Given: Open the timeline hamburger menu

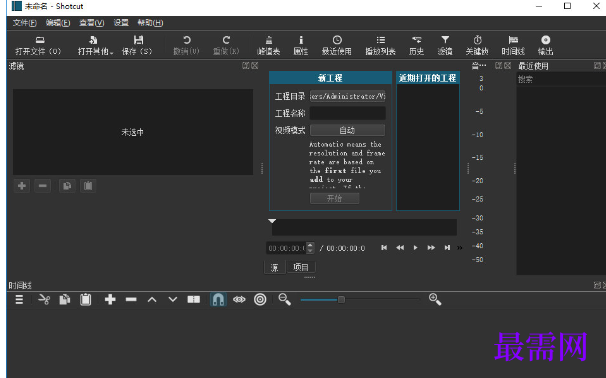Looking at the screenshot, I should (19, 300).
